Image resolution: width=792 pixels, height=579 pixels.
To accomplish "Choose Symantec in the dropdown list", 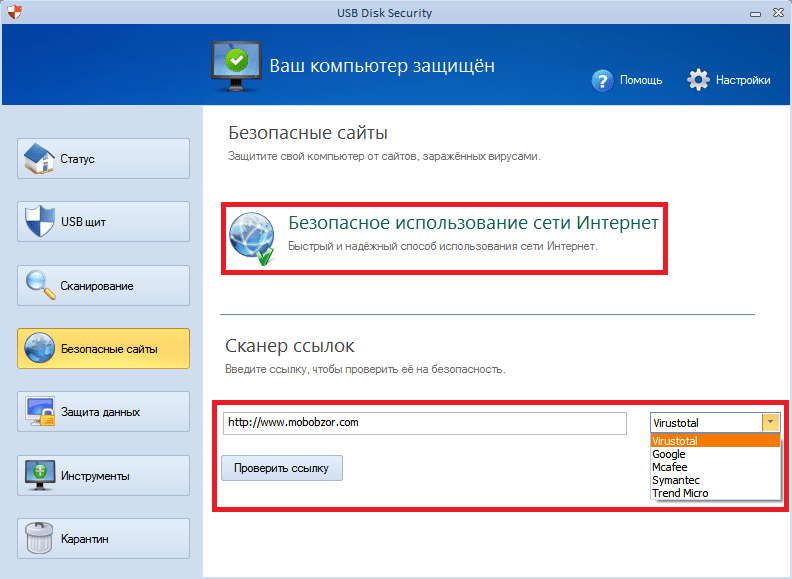I will pos(715,480).
